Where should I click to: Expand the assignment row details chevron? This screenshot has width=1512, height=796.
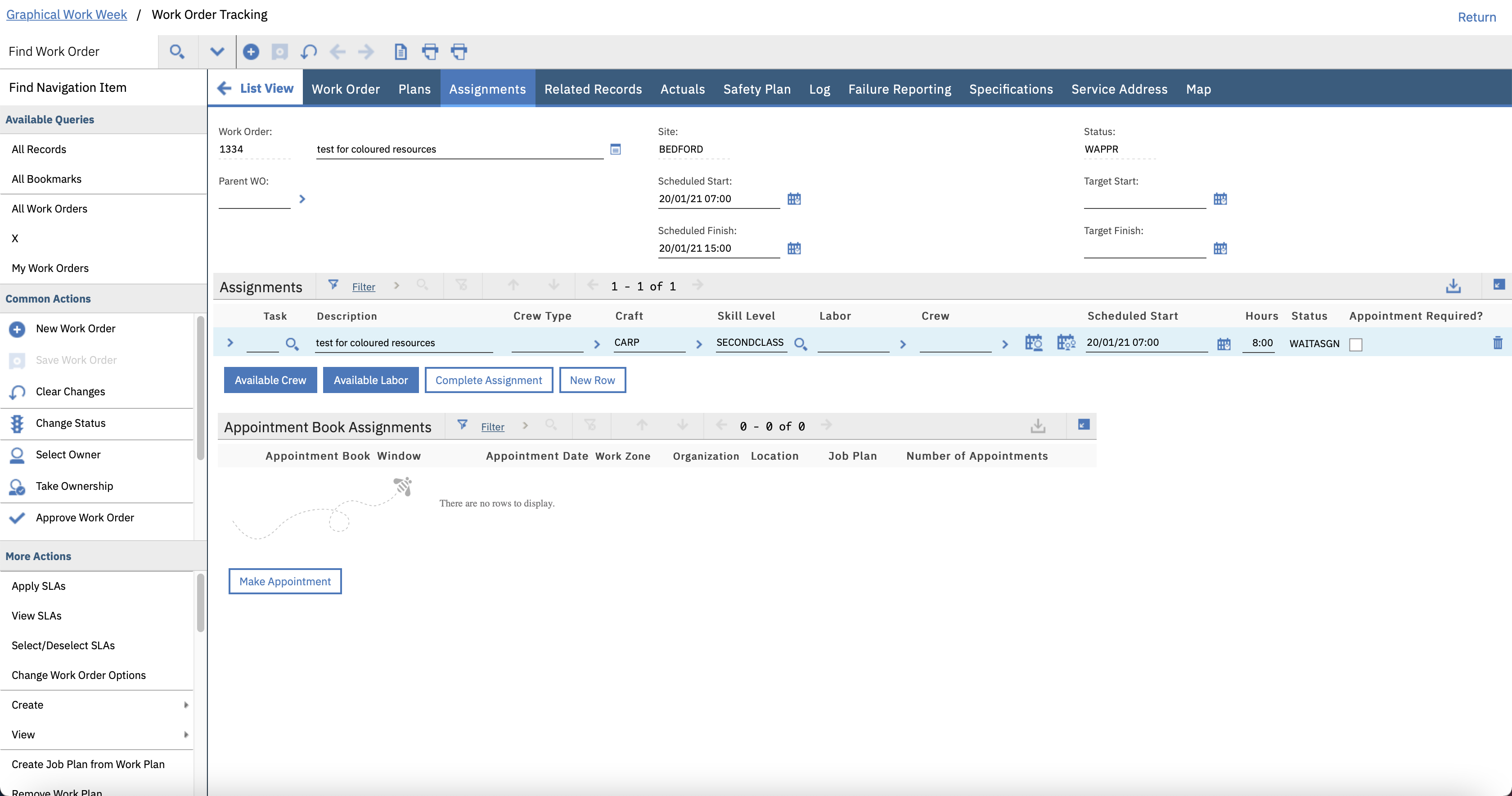pos(230,343)
